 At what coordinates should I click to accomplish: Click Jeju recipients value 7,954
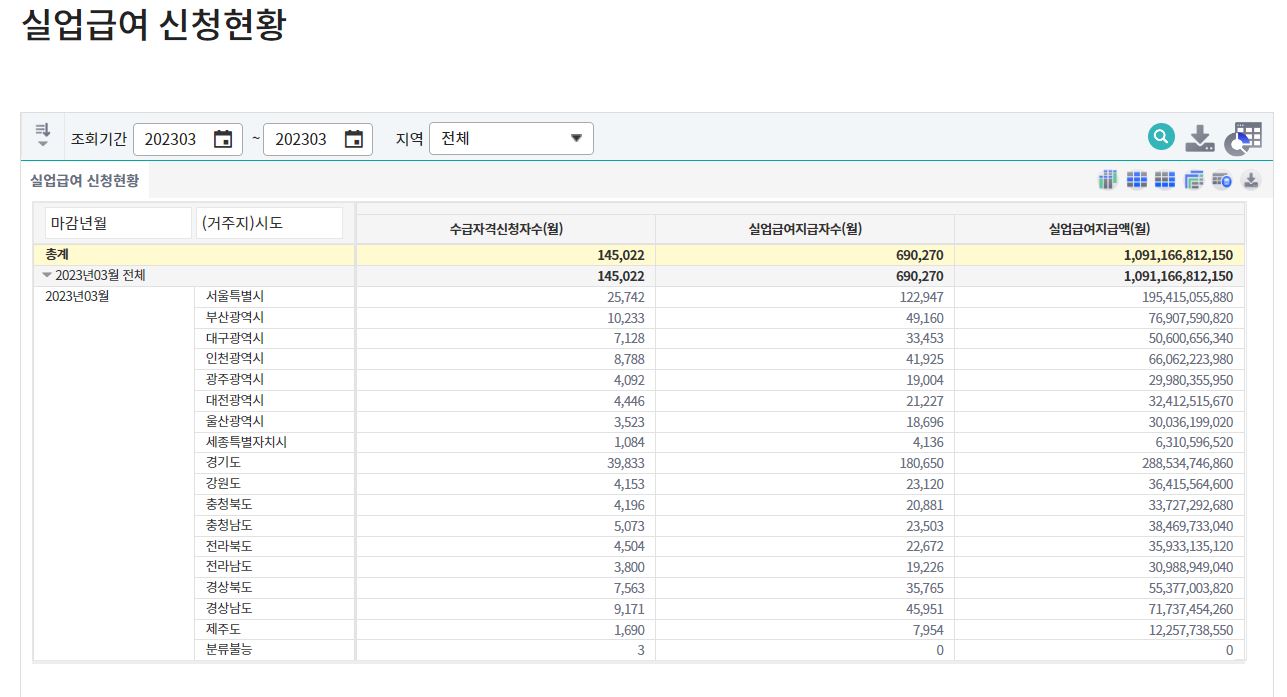(x=928, y=629)
